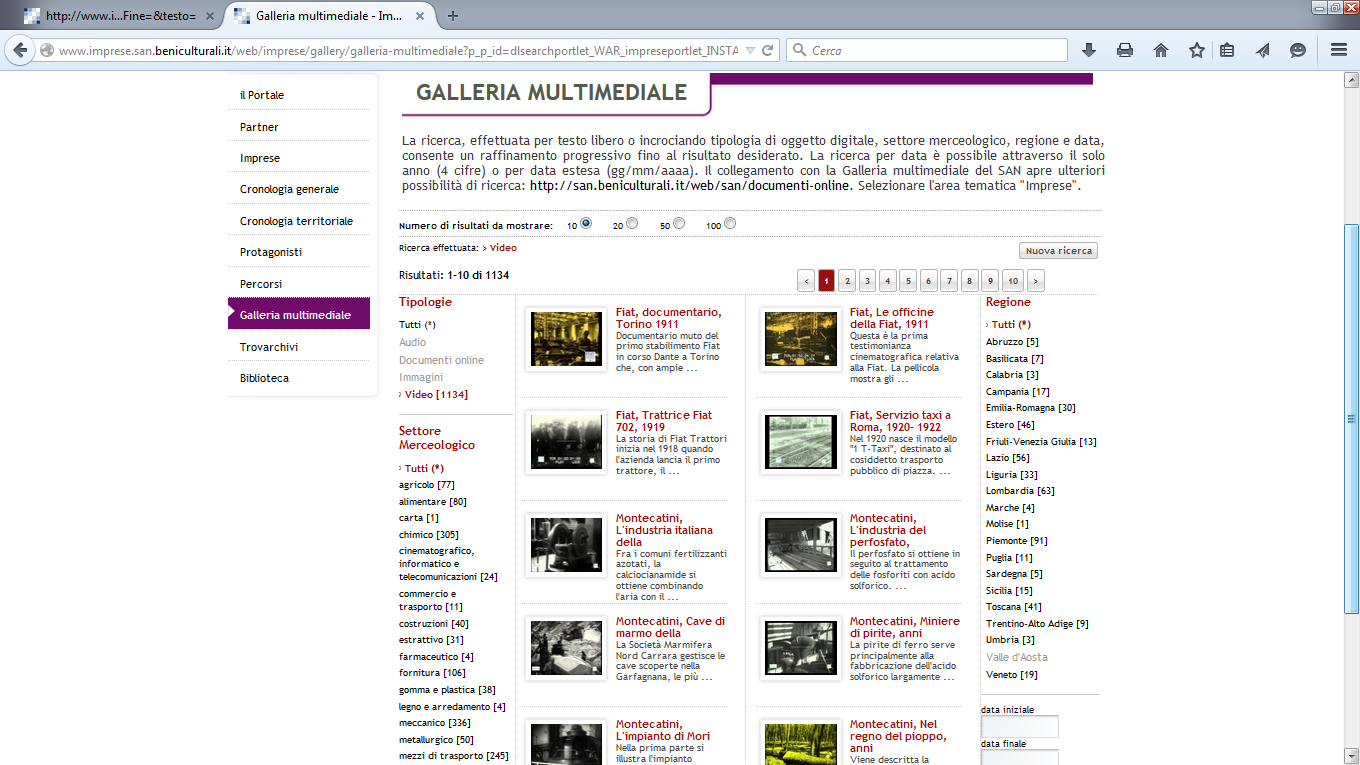Image resolution: width=1360 pixels, height=765 pixels.
Task: Open Trovarchivi sidebar menu item
Action: (269, 347)
